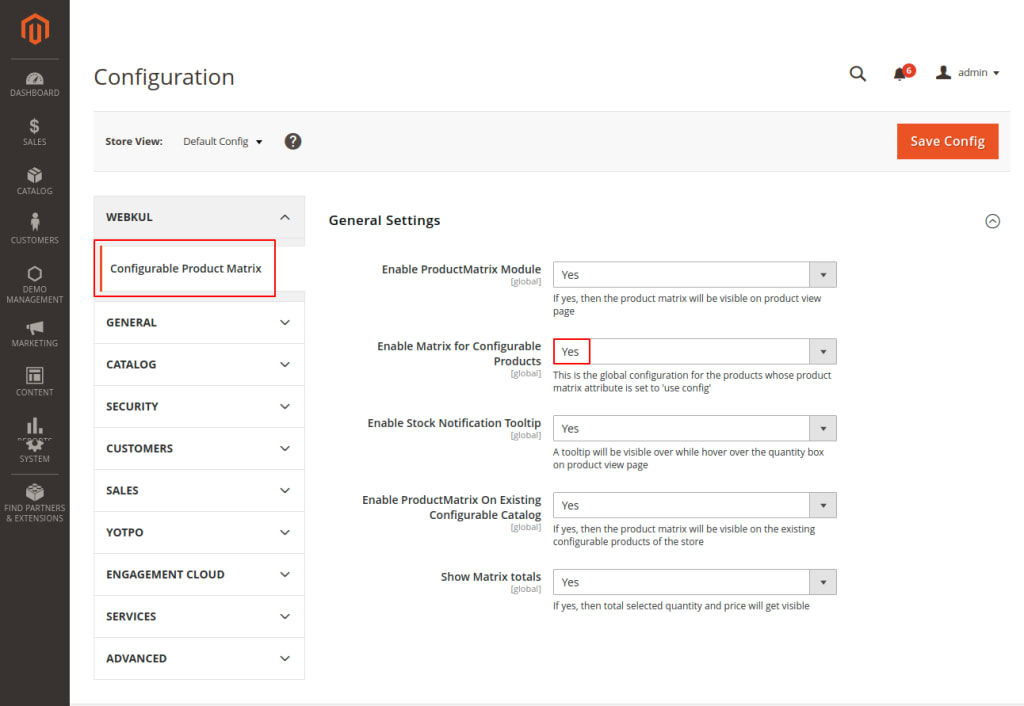Expand the Catalog configuration tab
This screenshot has height=706, width=1024.
(x=199, y=364)
